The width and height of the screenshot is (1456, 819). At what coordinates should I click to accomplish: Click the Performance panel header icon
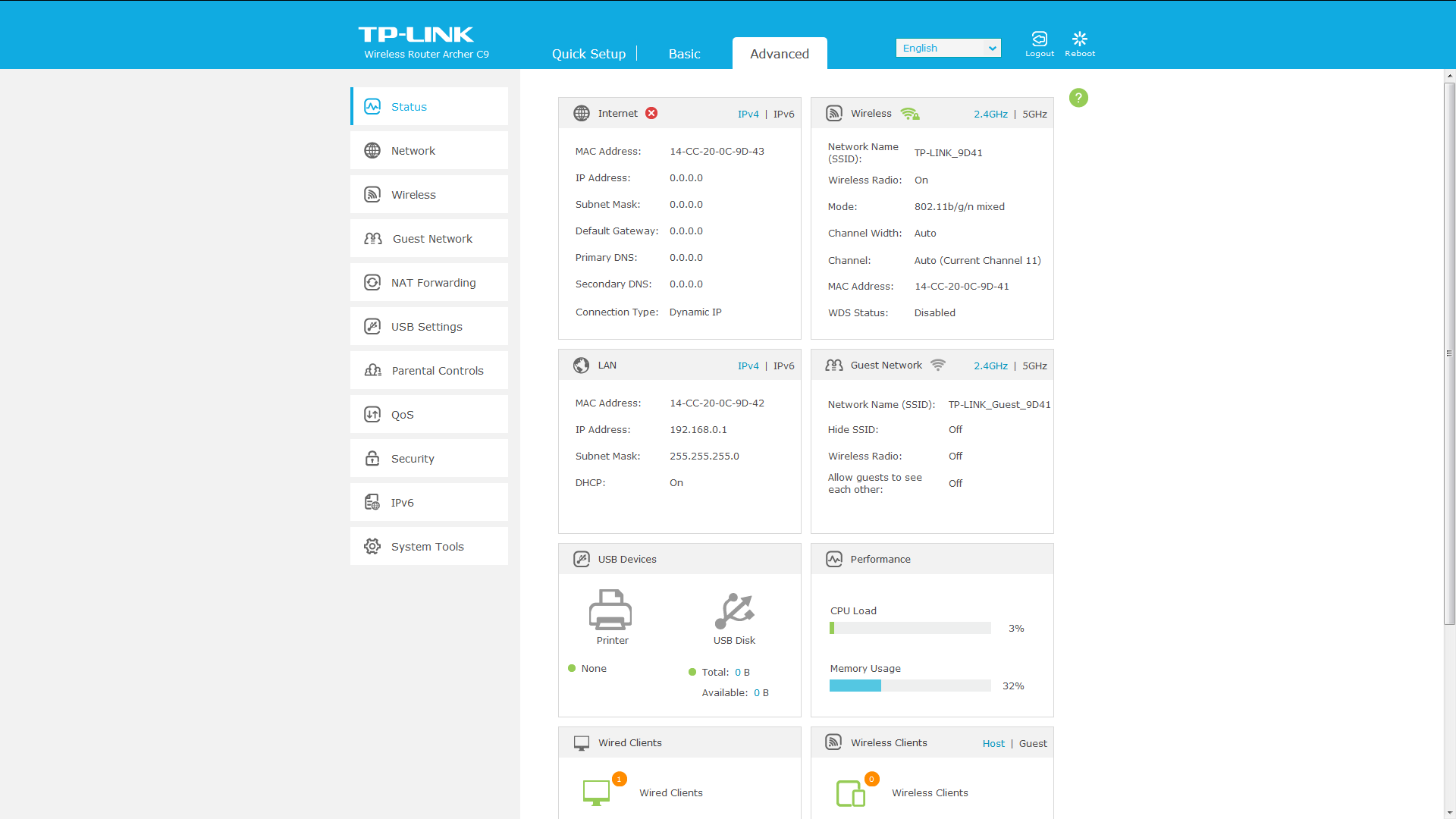tap(834, 559)
